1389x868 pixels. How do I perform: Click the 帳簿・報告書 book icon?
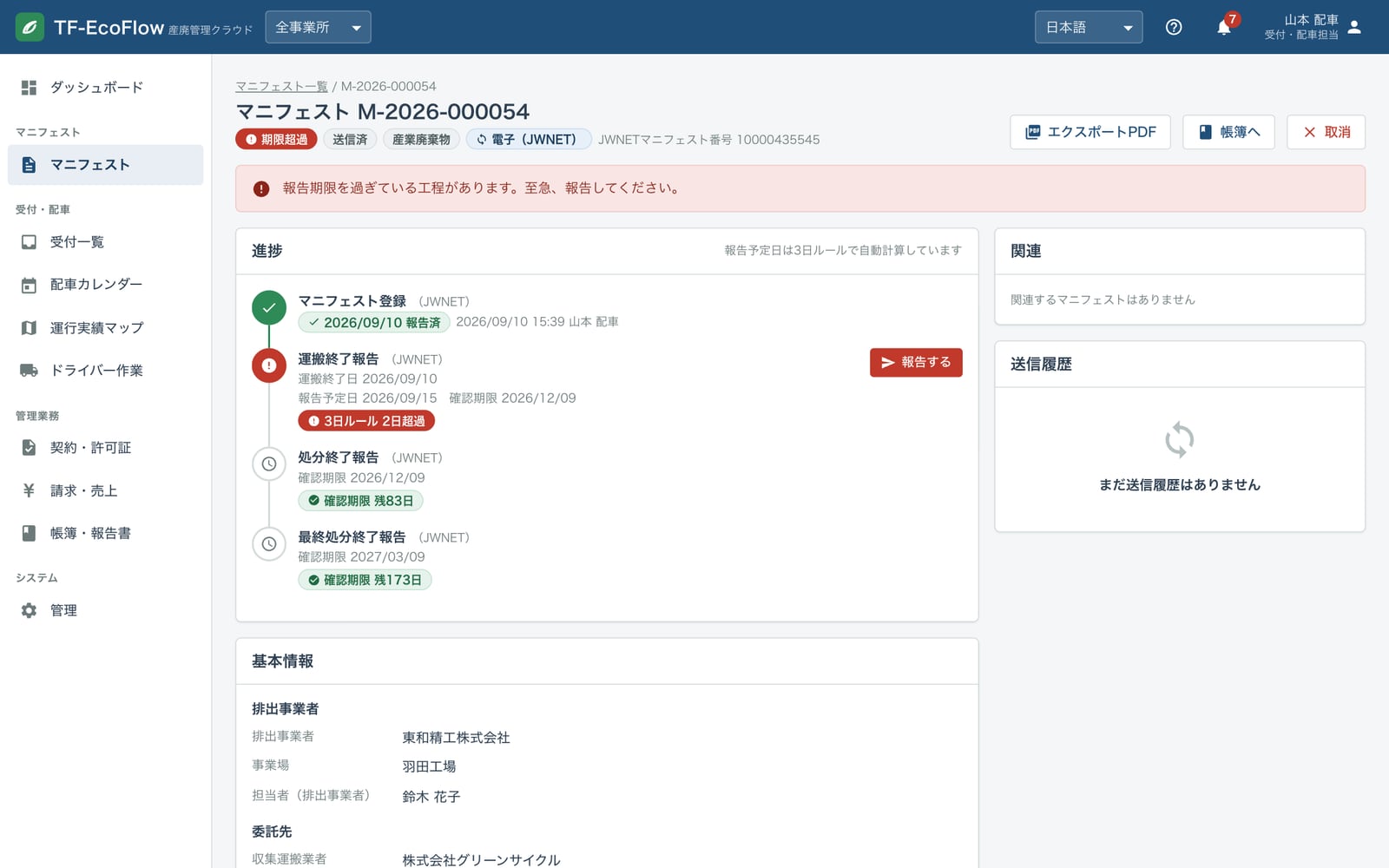click(29, 534)
